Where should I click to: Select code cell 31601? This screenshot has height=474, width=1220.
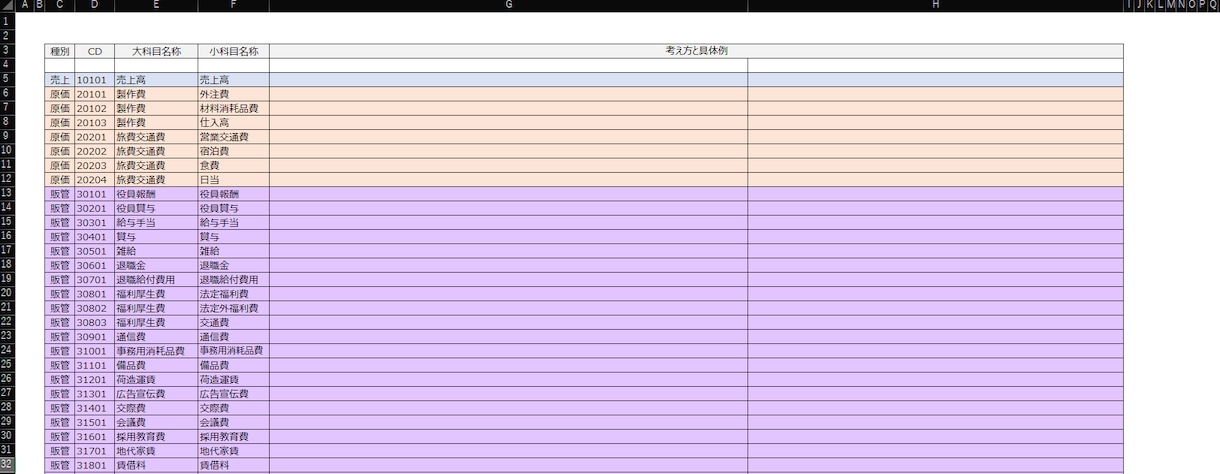click(94, 437)
